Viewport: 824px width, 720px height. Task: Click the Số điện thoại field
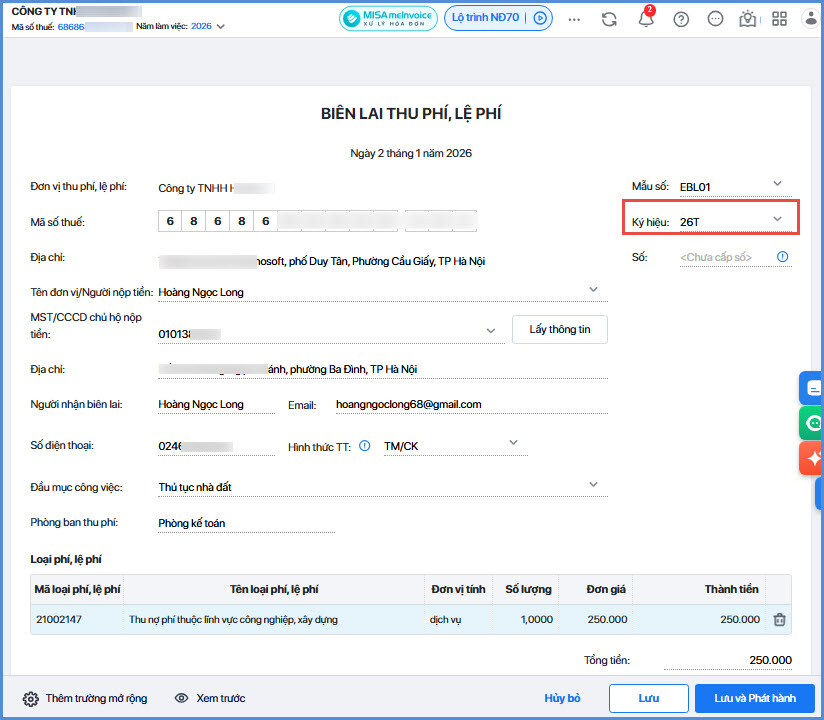coord(217,446)
